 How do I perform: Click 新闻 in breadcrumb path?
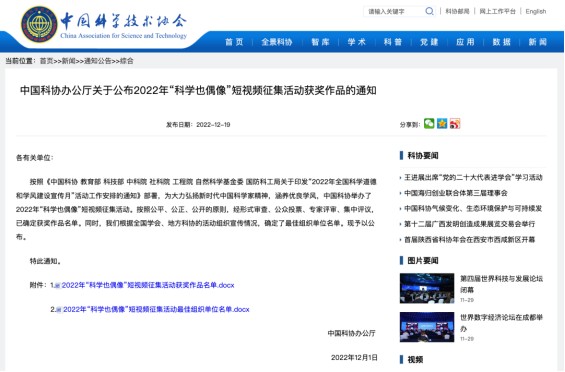pyautogui.click(x=68, y=61)
